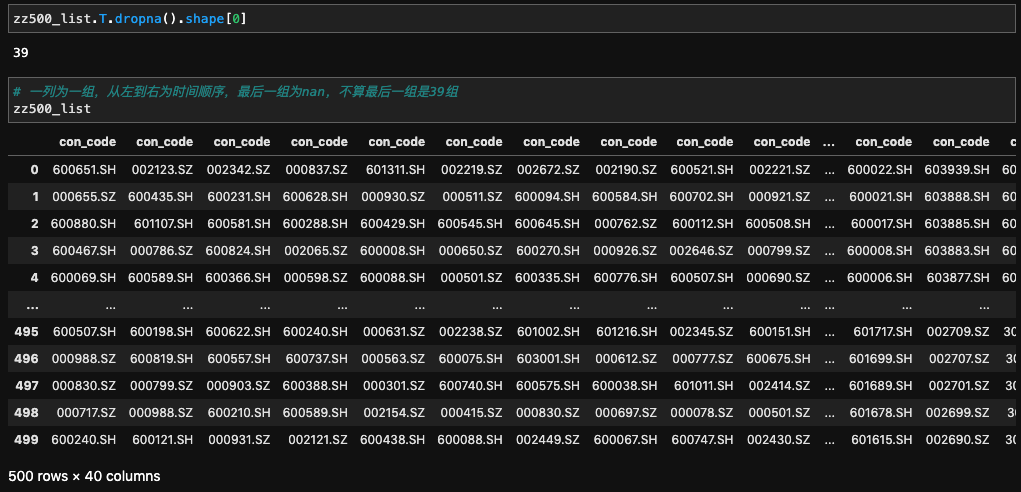Select cell 603001.SH in row 496
1021x492 pixels.
pos(548,359)
